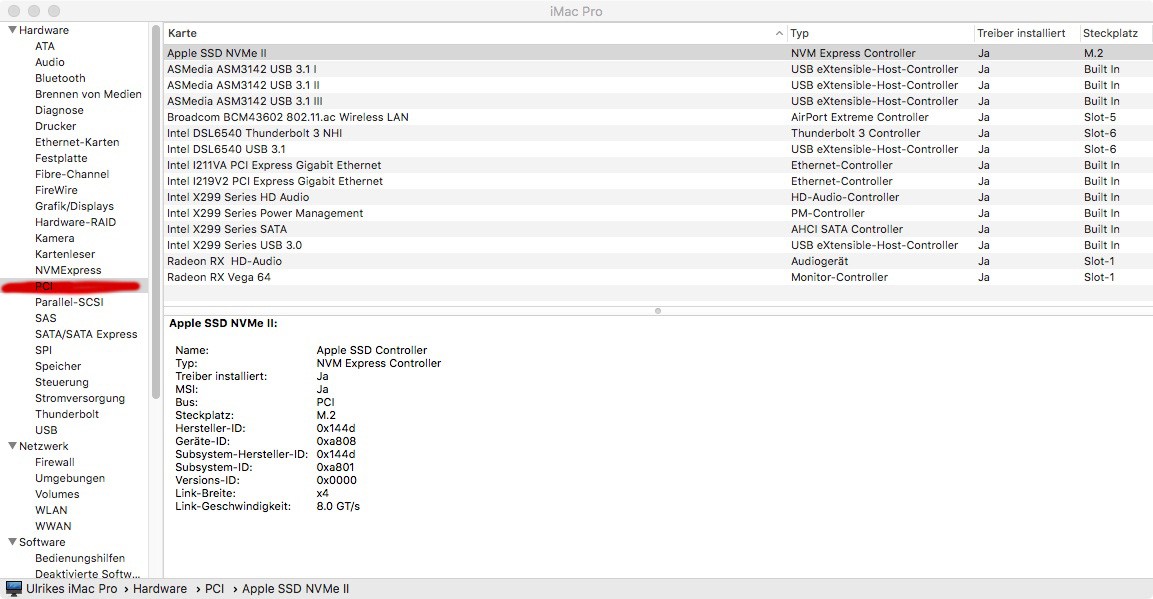
Task: Select Hardware-RAID entry
Action: (76, 222)
